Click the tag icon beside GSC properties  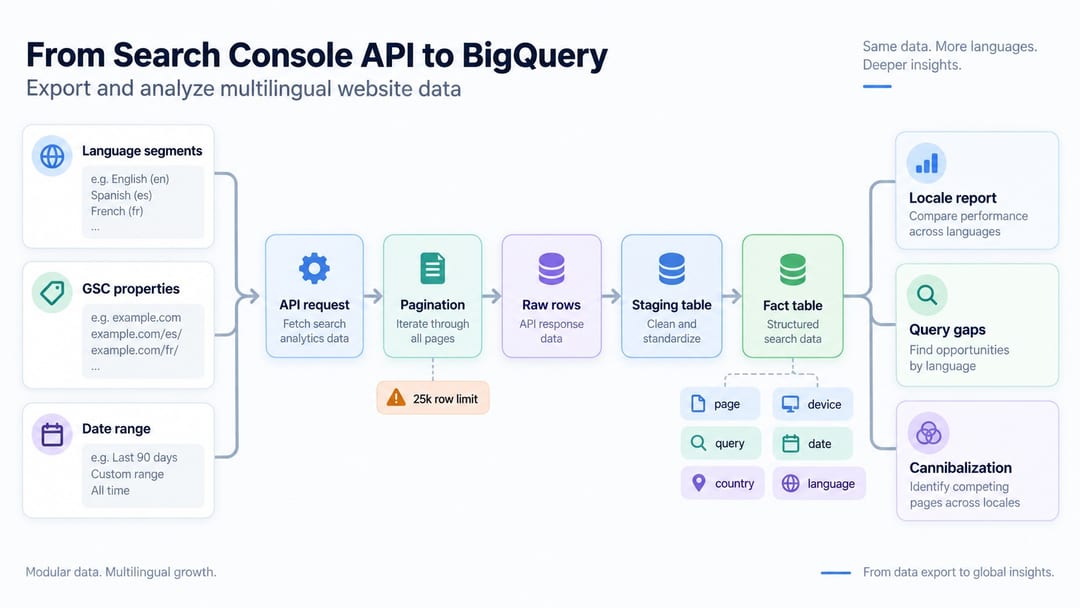[52, 293]
